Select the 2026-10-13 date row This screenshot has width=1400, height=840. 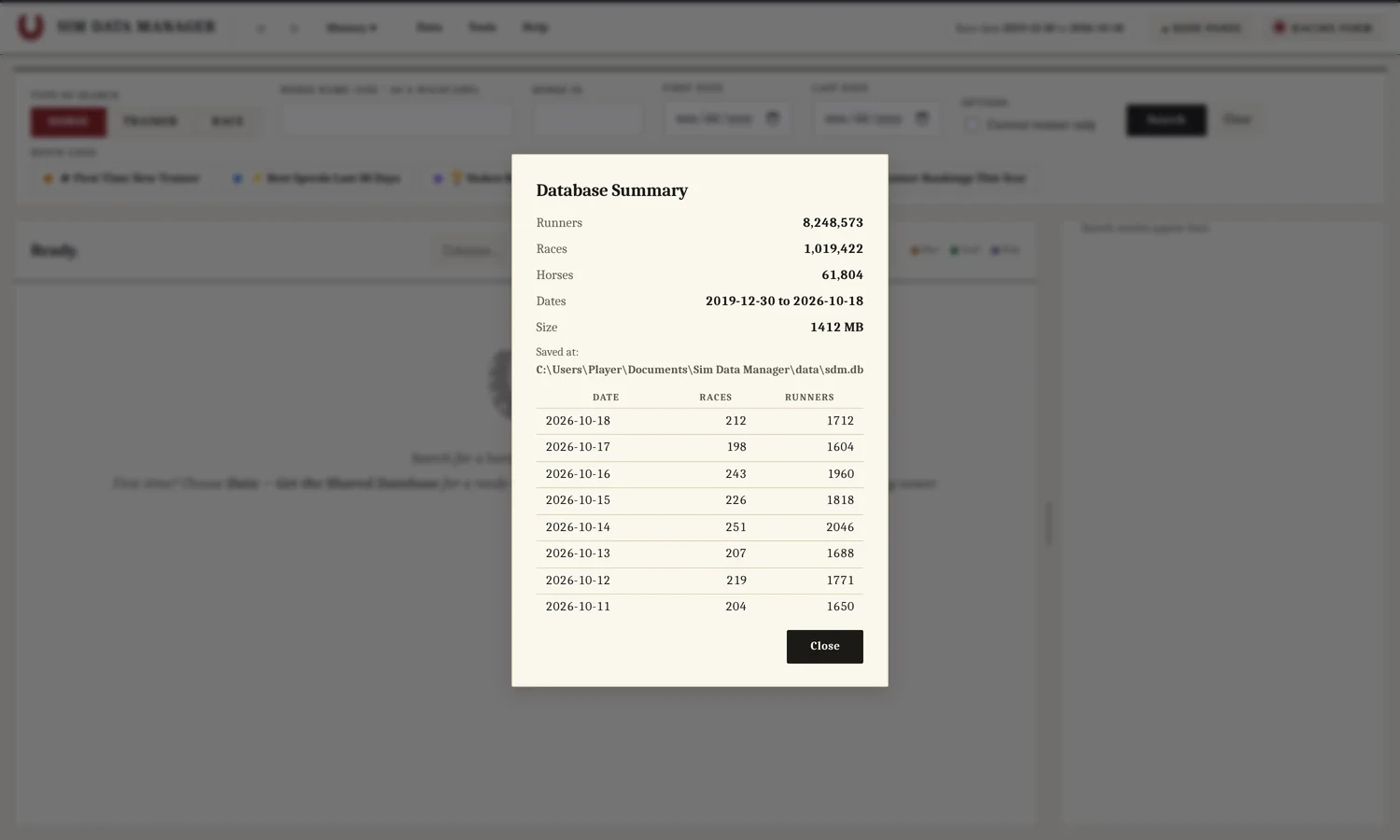pos(699,553)
